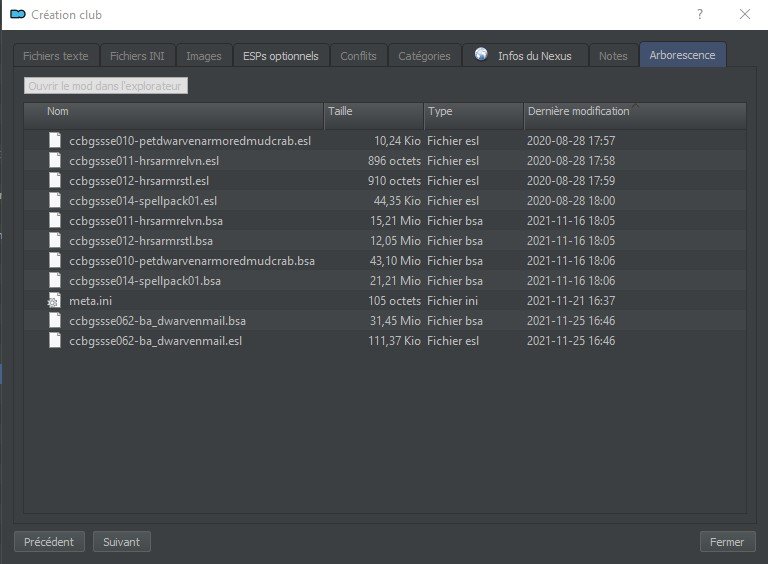Click file icon of ccbgssse011-hrsarmrelvn.bsa
The image size is (768, 564).
pyautogui.click(x=55, y=221)
